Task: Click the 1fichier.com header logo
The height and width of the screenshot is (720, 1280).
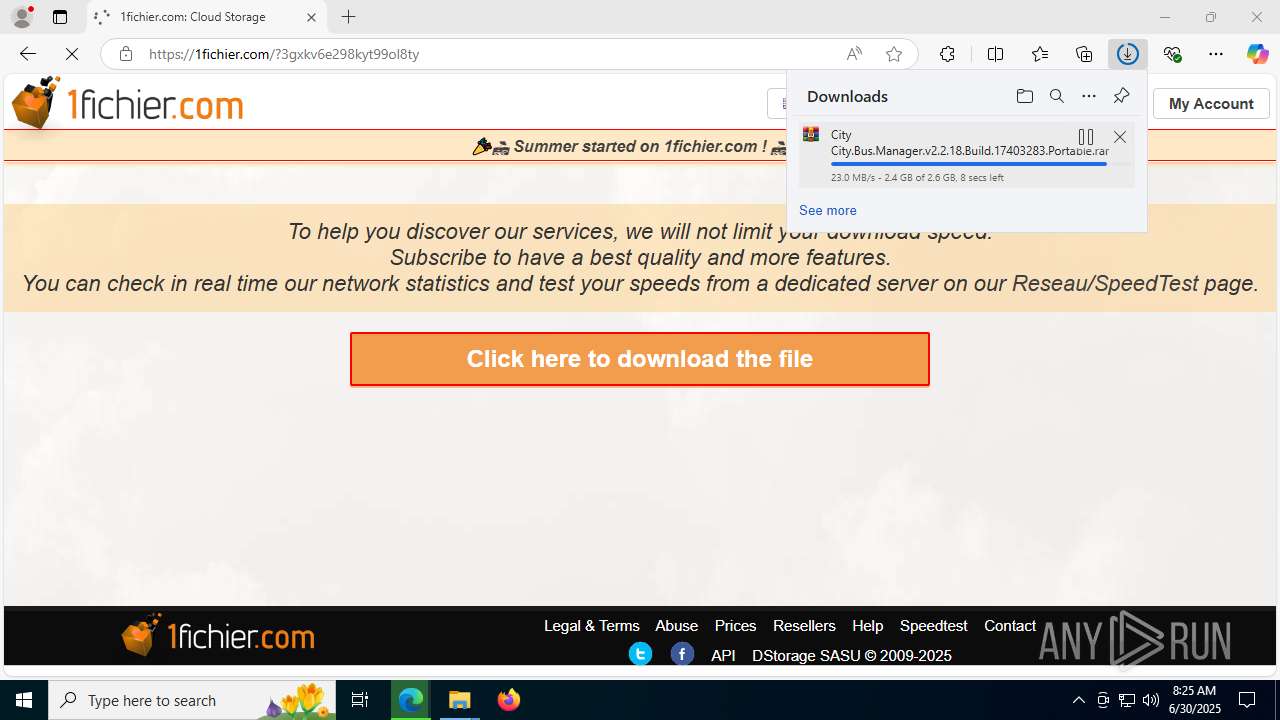Action: (127, 103)
